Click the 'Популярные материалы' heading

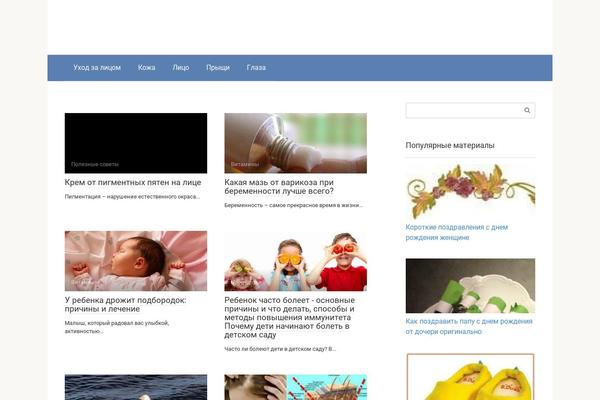450,145
